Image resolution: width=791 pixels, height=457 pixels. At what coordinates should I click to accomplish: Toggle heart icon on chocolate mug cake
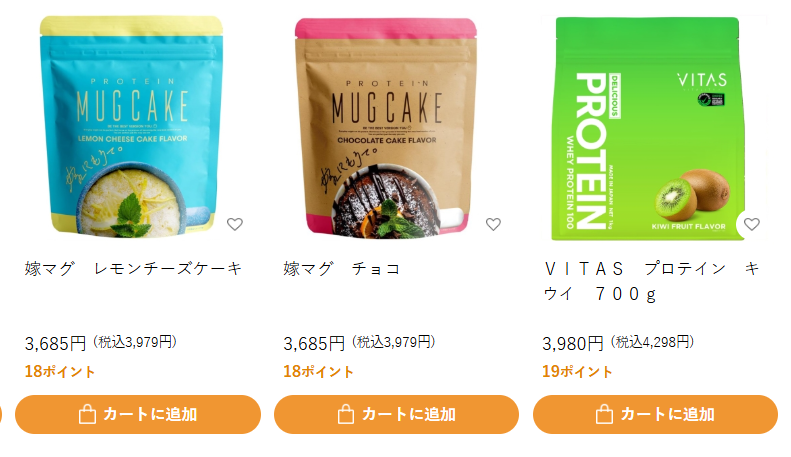pyautogui.click(x=493, y=224)
